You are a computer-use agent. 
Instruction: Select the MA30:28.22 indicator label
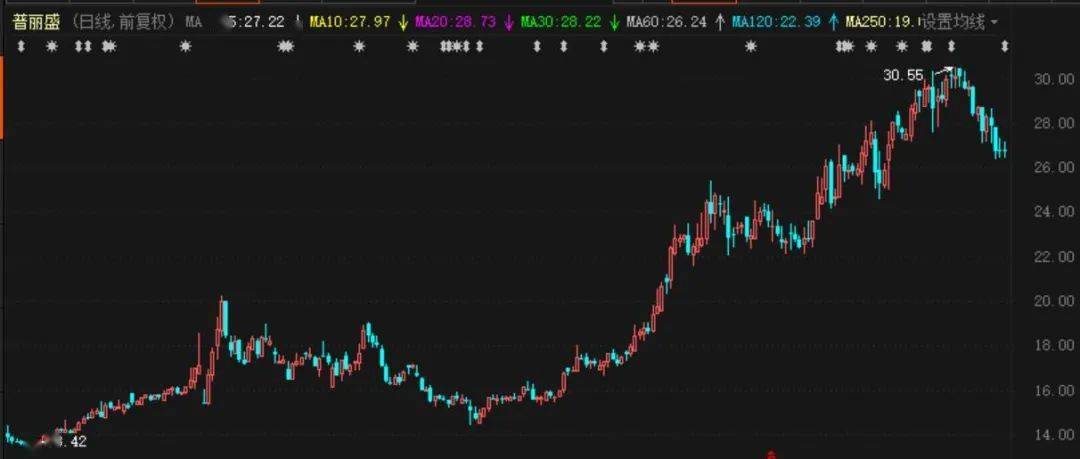(x=561, y=23)
